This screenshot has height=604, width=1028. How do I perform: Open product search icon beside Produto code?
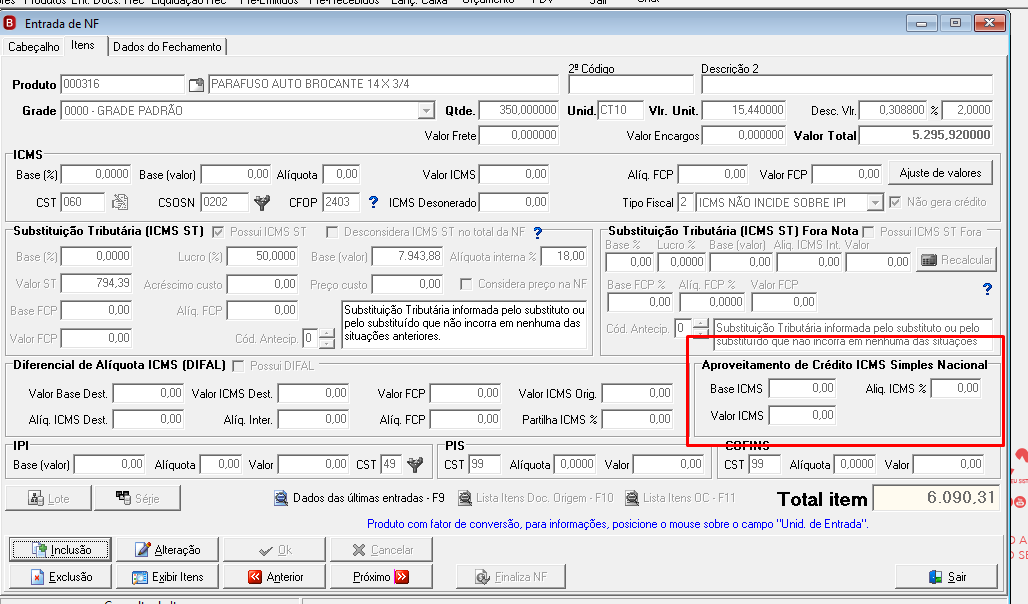click(x=196, y=85)
